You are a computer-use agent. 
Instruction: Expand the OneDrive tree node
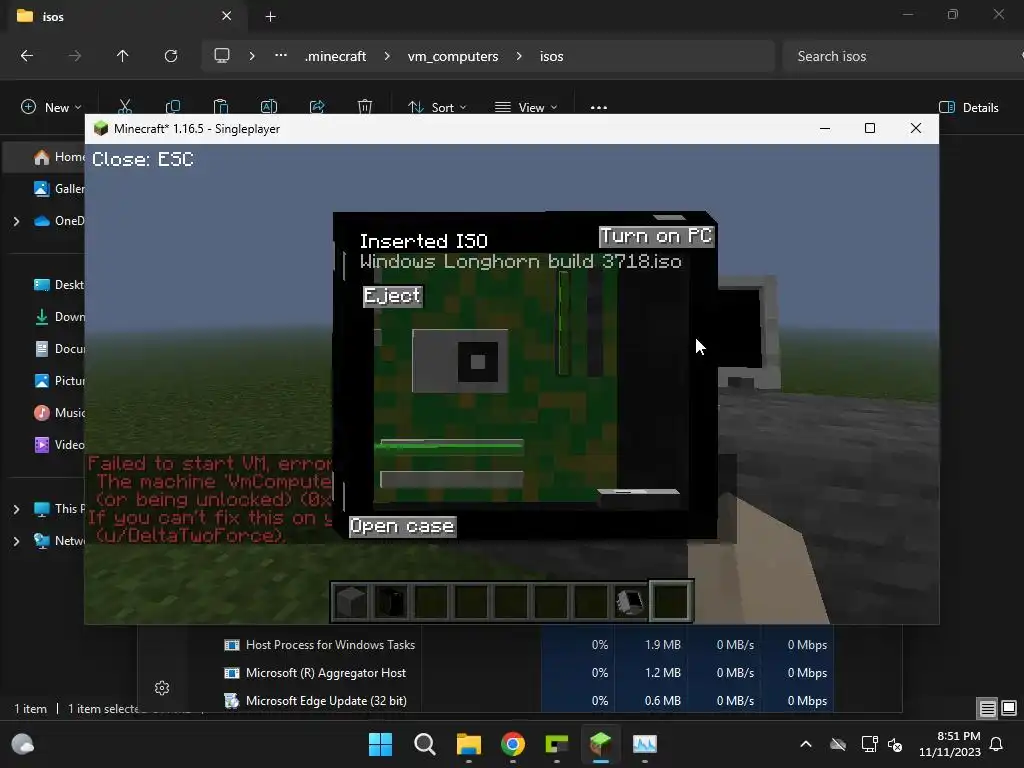point(16,221)
